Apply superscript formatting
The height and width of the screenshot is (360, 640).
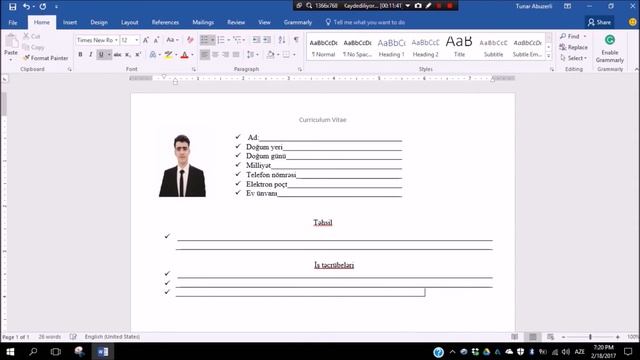click(138, 55)
